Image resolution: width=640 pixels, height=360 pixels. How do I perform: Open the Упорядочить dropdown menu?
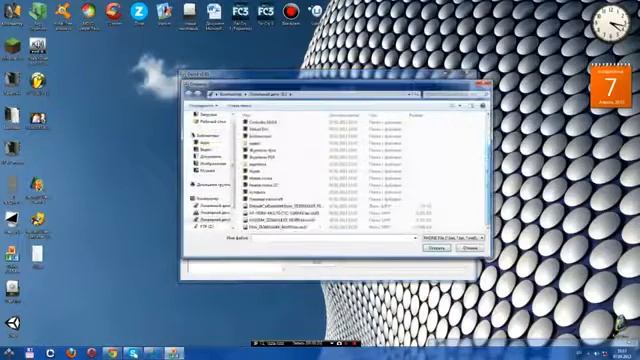(x=203, y=106)
